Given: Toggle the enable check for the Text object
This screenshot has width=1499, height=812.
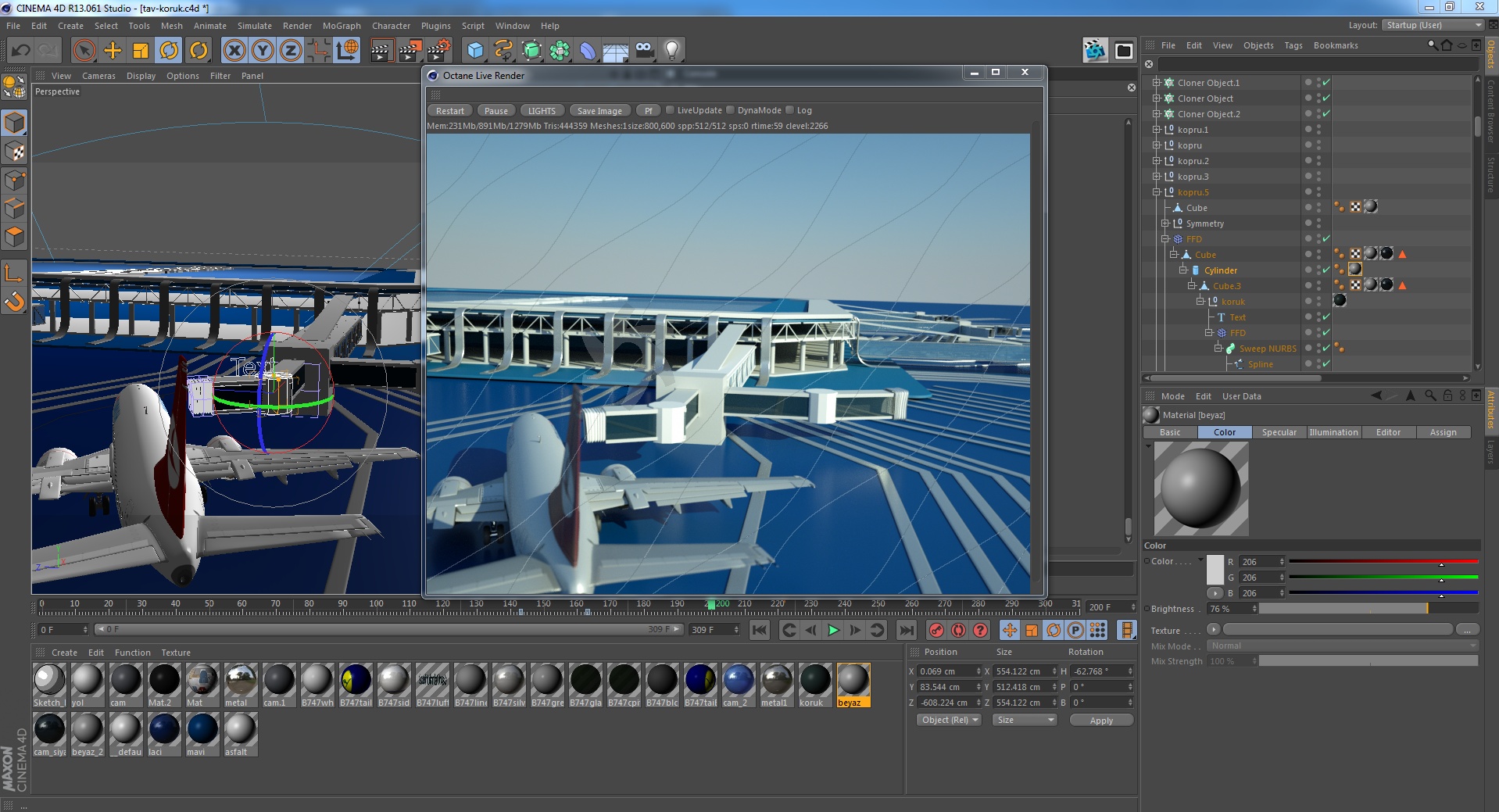Looking at the screenshot, I should [x=1326, y=317].
